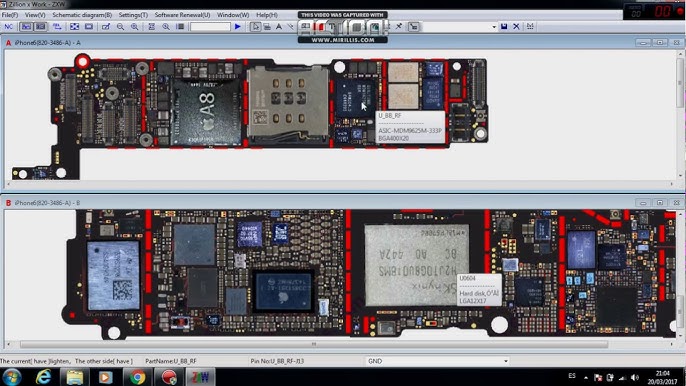686x386 pixels.
Task: Open the Window(W) menu
Action: 233,15
